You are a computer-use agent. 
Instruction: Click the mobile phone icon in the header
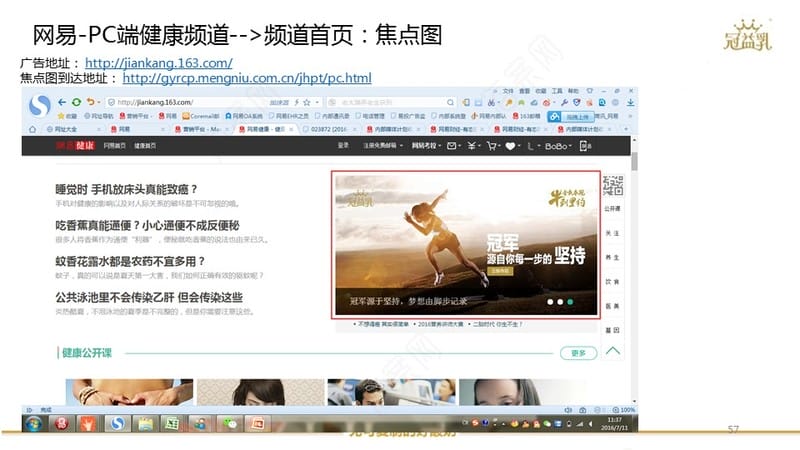click(585, 146)
